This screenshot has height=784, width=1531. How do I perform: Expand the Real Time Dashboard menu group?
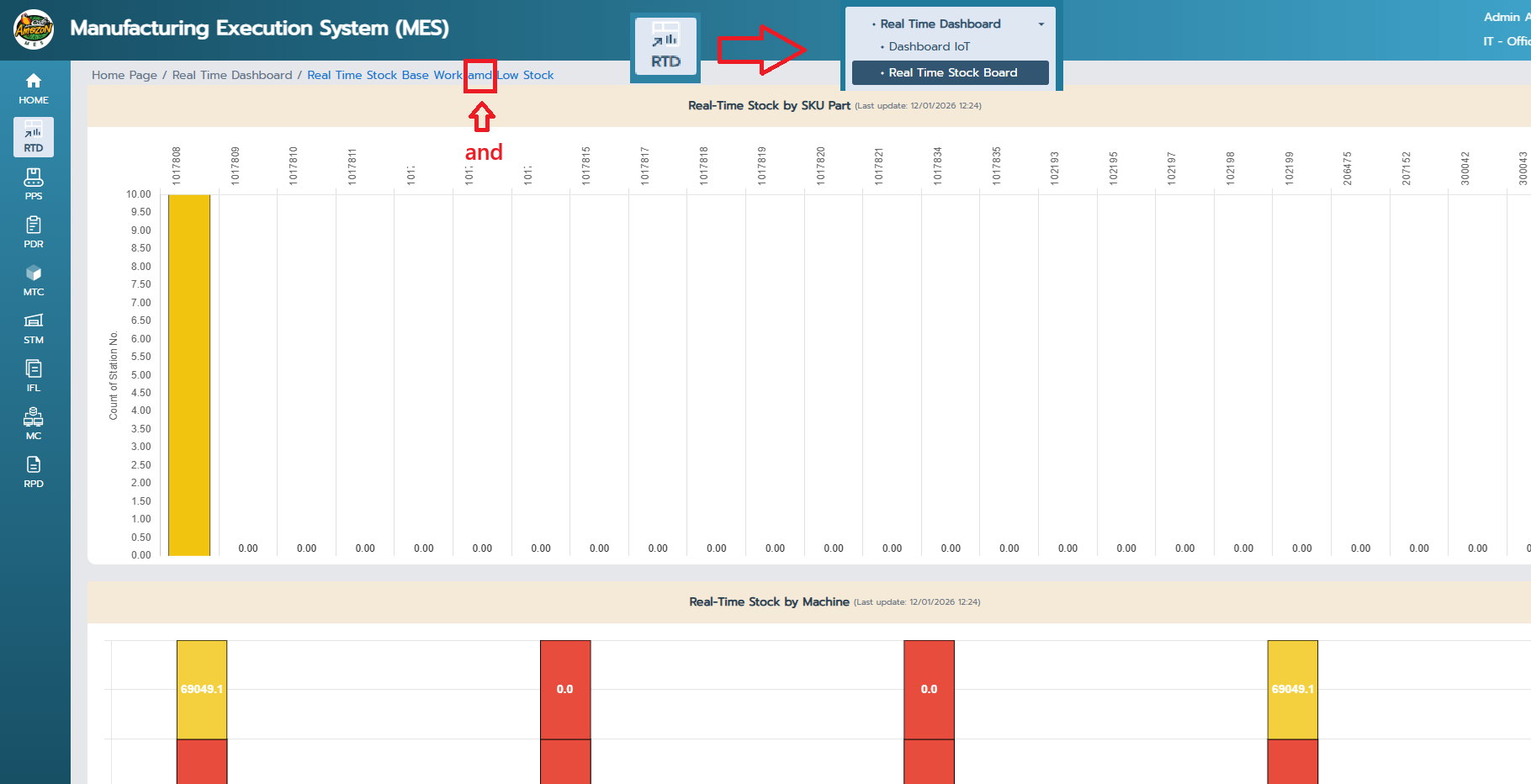(x=940, y=24)
